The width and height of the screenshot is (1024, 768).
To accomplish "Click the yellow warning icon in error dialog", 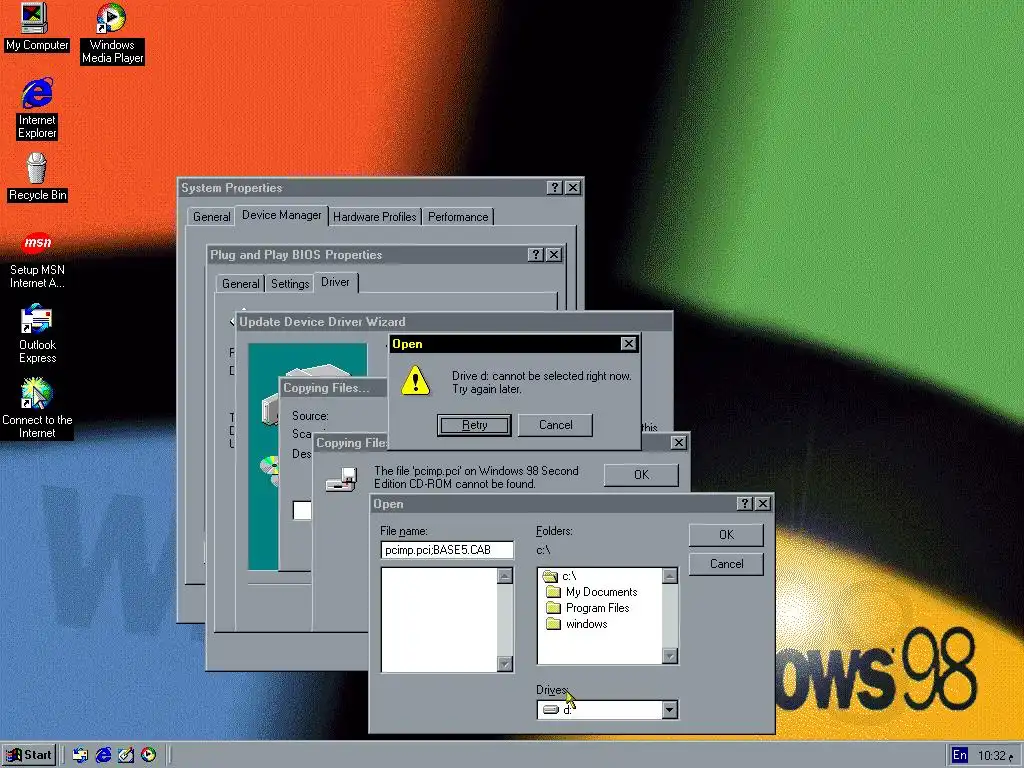I will point(415,381).
